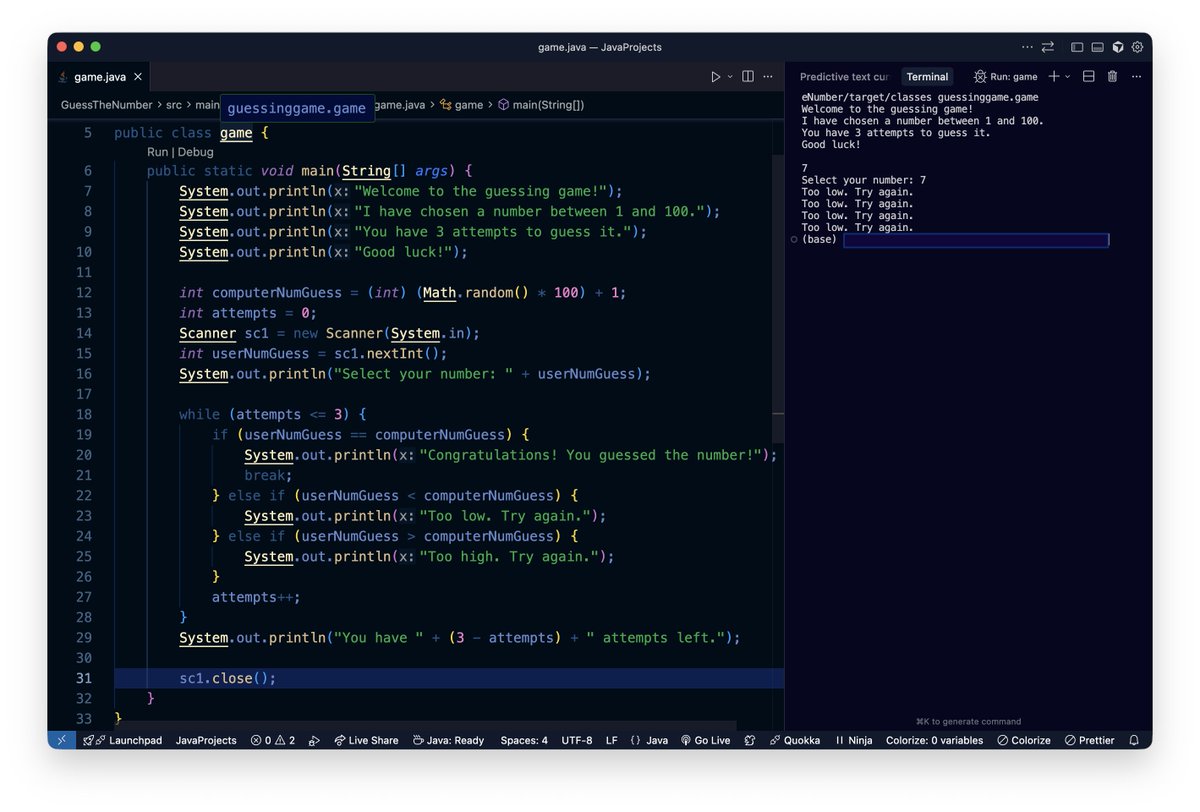Click the breadcrumb tooltip guessinggame.game
Screen dimensions: 1200x812
pos(297,108)
